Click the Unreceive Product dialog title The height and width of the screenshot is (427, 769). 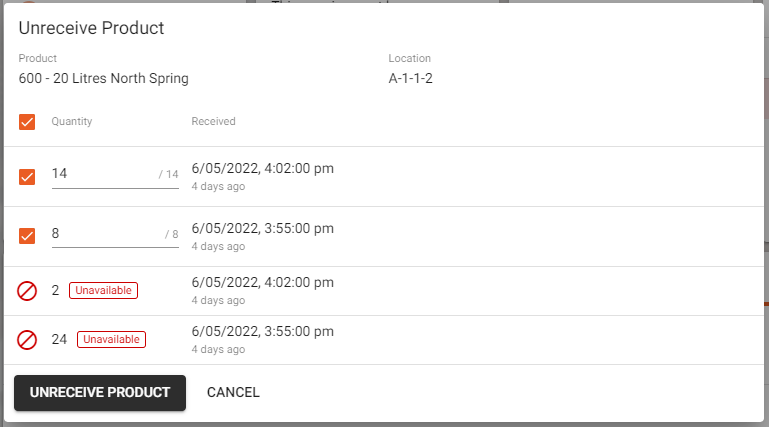pyautogui.click(x=91, y=28)
